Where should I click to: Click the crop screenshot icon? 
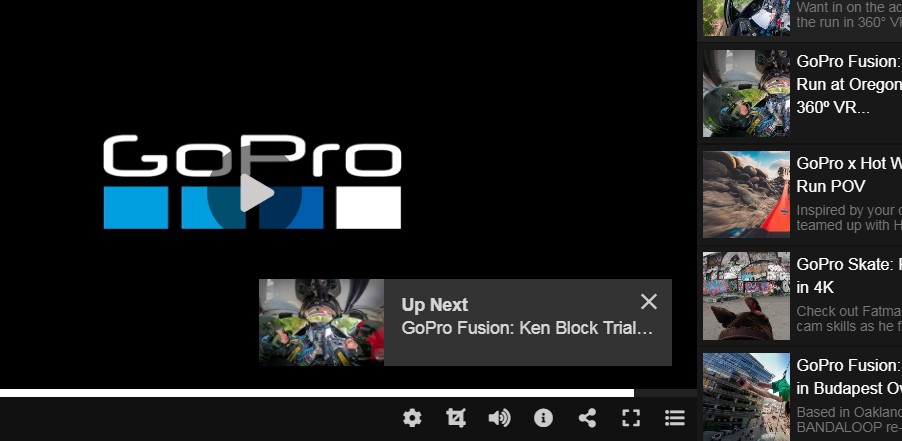point(456,418)
